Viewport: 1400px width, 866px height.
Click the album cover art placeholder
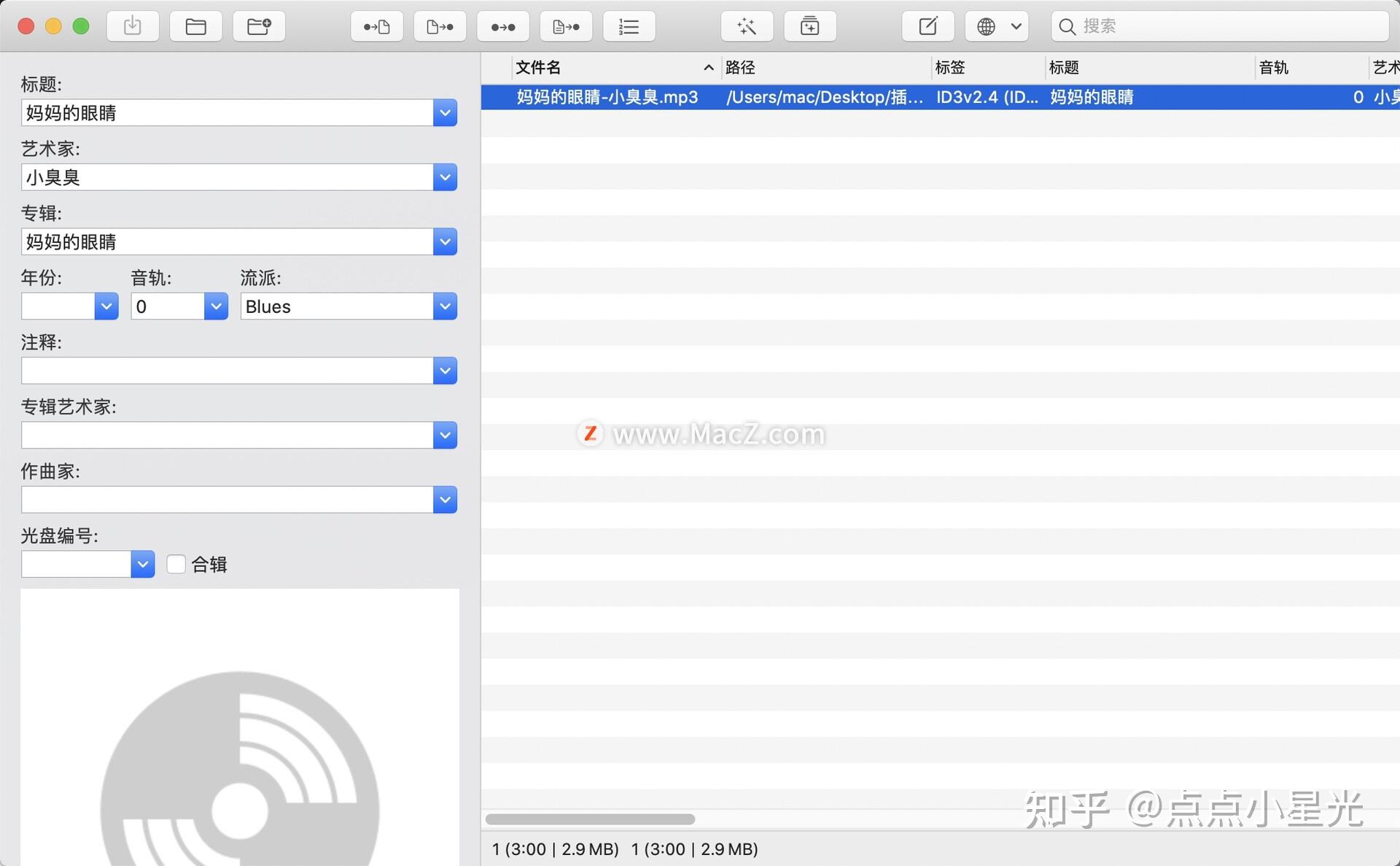coord(240,727)
